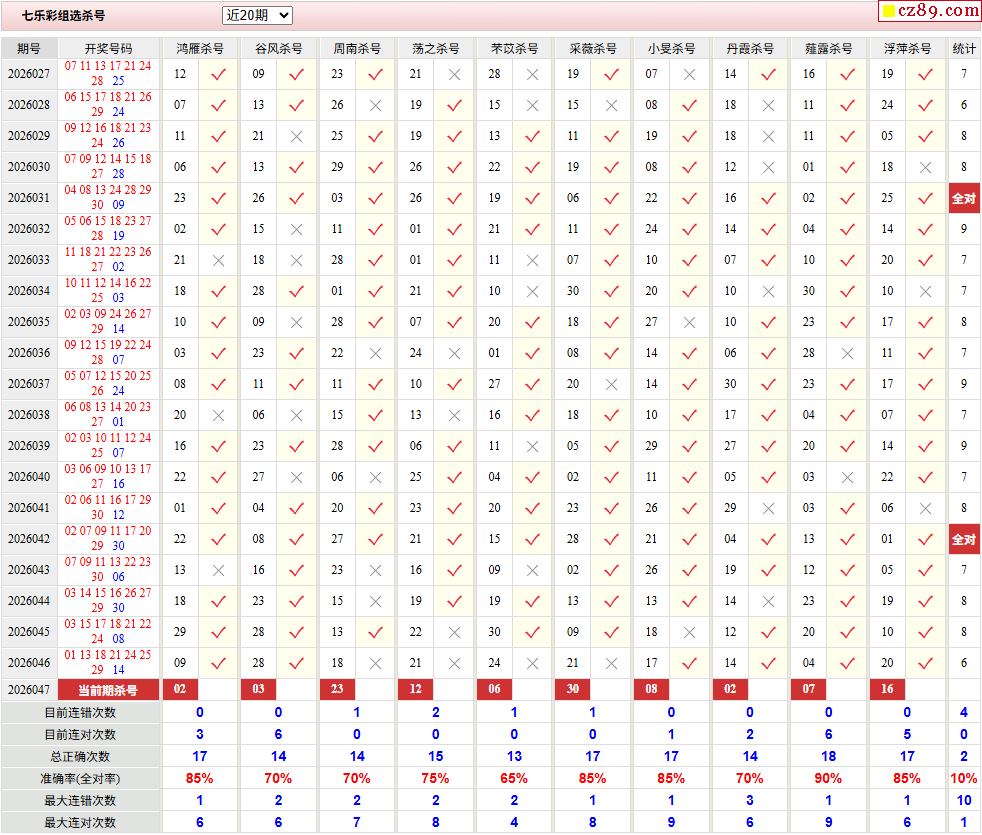The image size is (982, 835).
Task: Click the 蘿露杀号 check mark in row 2026044
Action: [847, 601]
